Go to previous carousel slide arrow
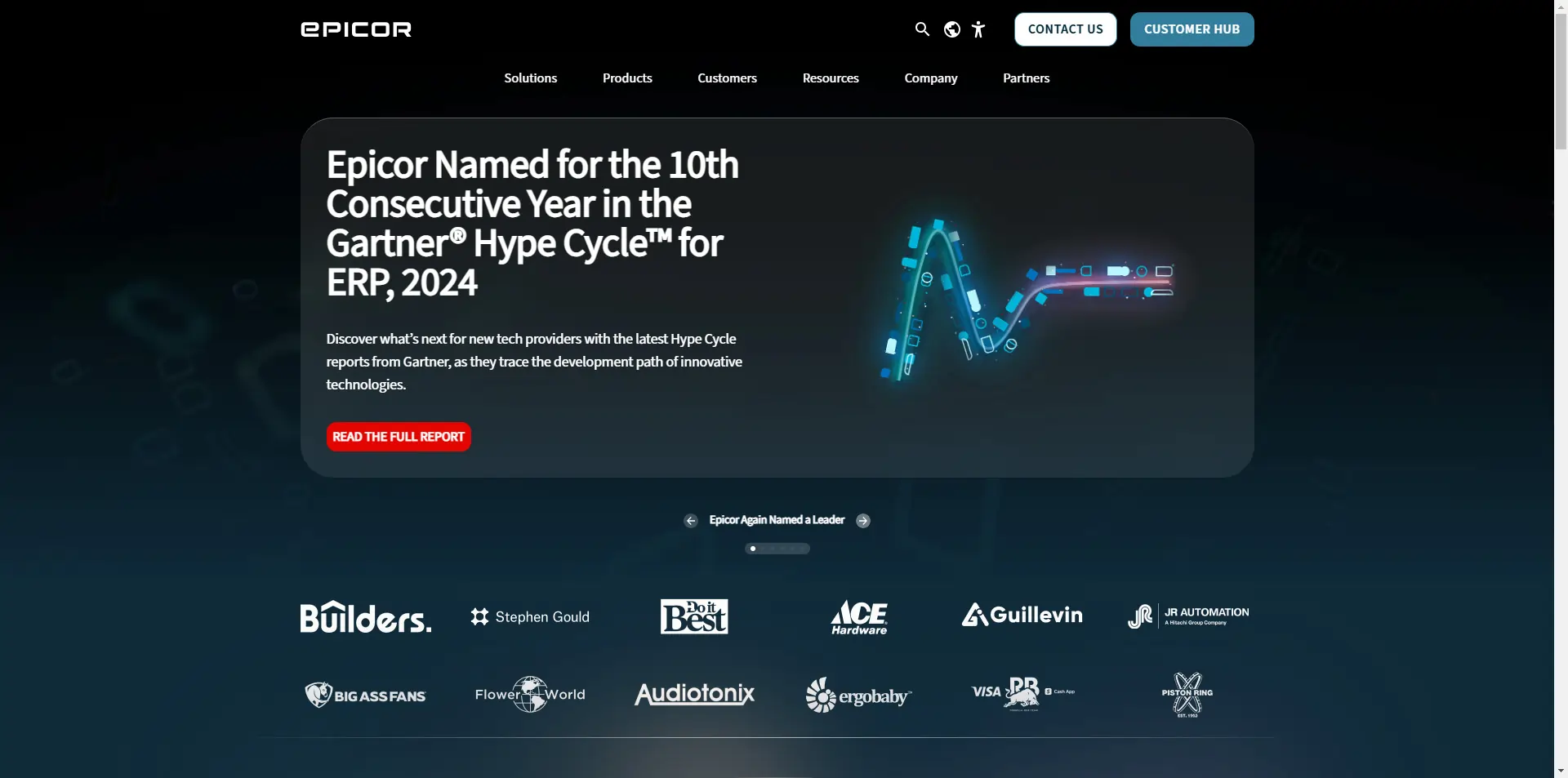The width and height of the screenshot is (1568, 778). (x=691, y=521)
